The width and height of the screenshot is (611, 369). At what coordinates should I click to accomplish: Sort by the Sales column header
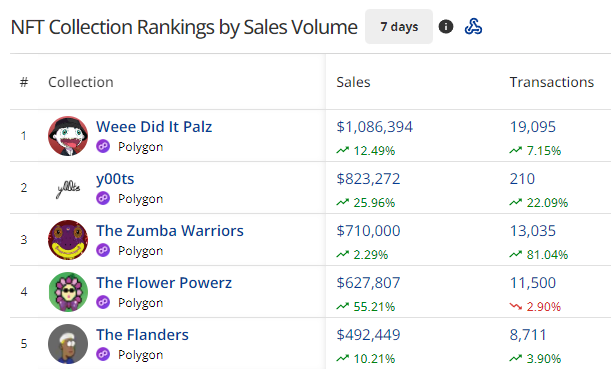point(353,82)
